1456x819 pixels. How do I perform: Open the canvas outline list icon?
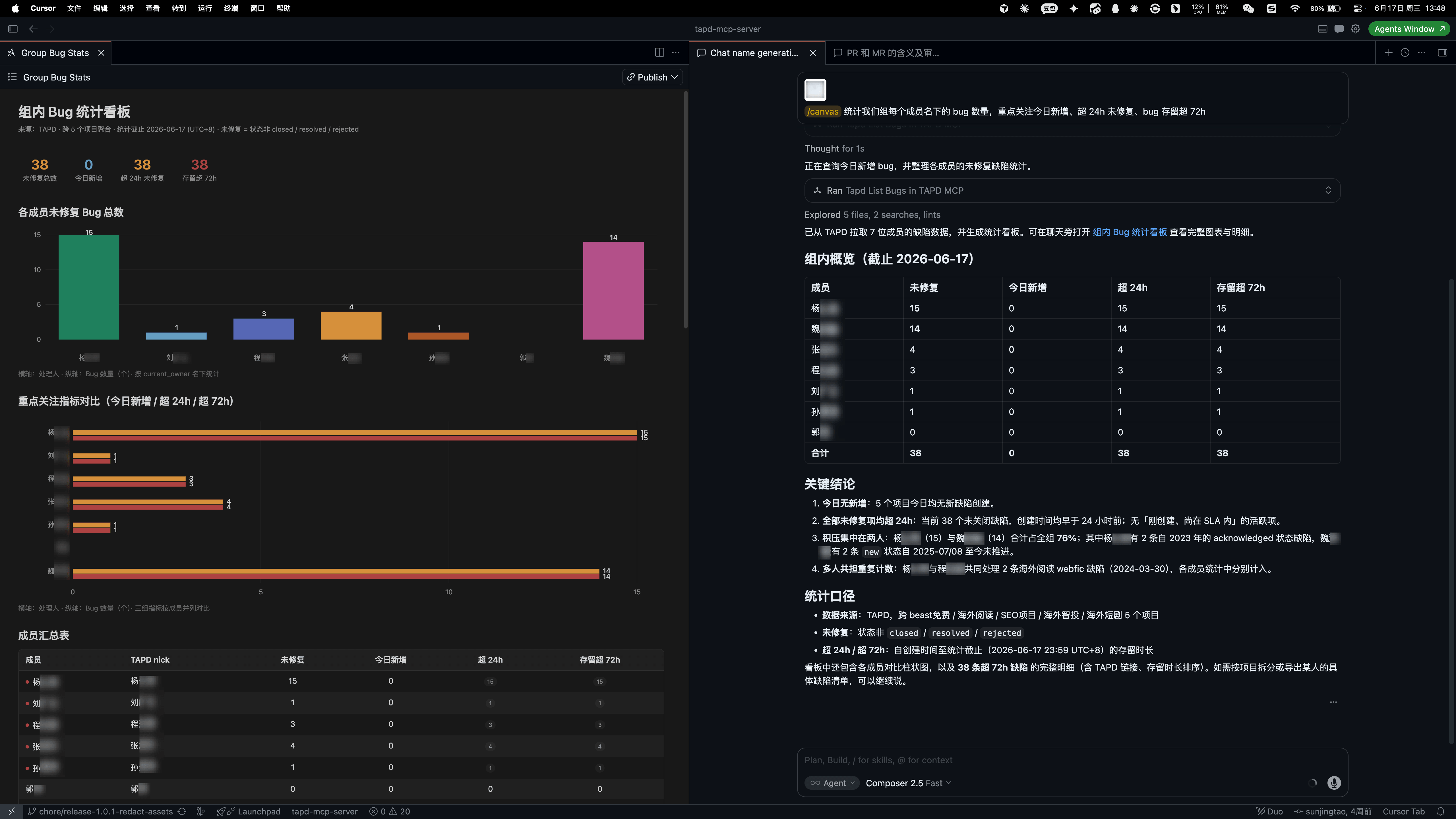(13, 77)
